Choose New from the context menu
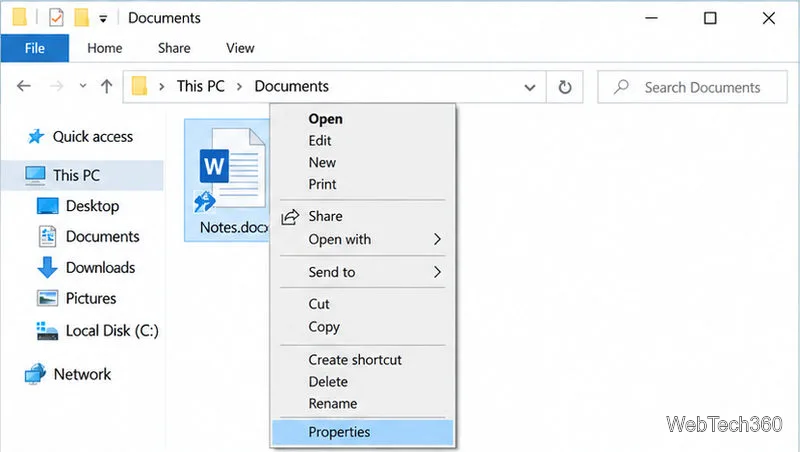Image resolution: width=800 pixels, height=452 pixels. (322, 163)
